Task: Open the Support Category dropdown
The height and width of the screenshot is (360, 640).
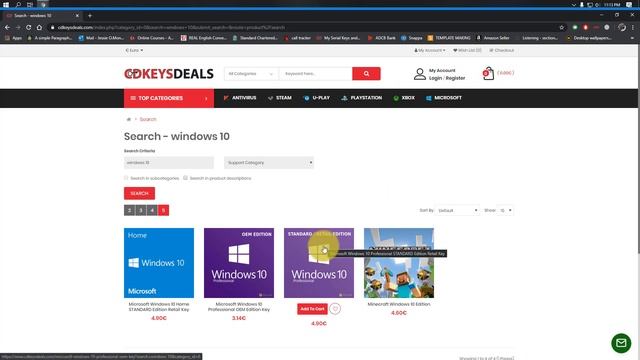Action: [x=269, y=162]
